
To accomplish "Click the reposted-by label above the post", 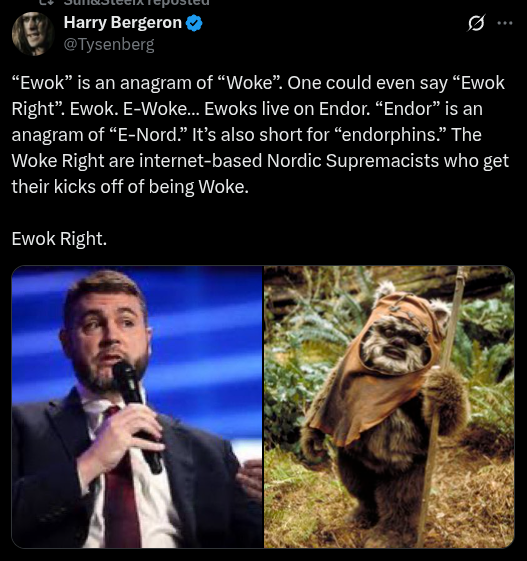I will point(136,3).
